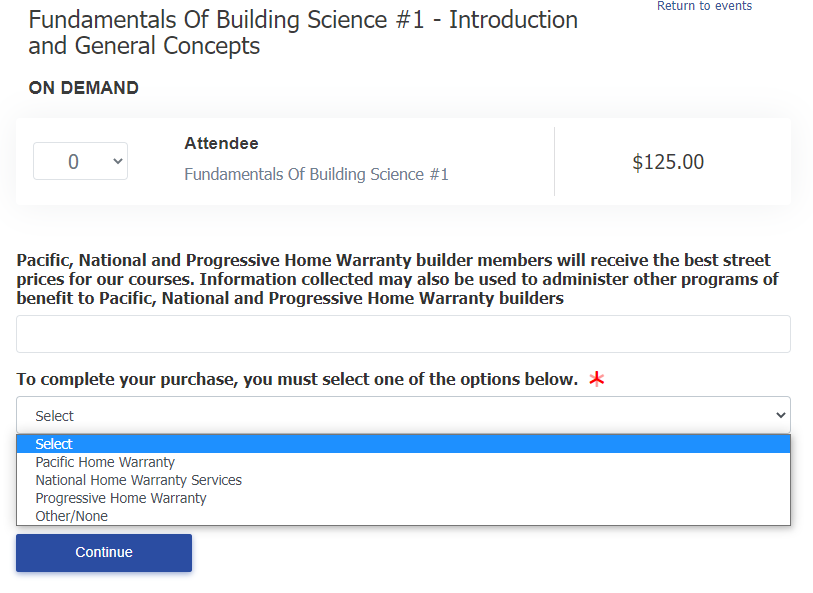This screenshot has width=813, height=593.
Task: Click the chevron on the quantity selector
Action: 118,161
